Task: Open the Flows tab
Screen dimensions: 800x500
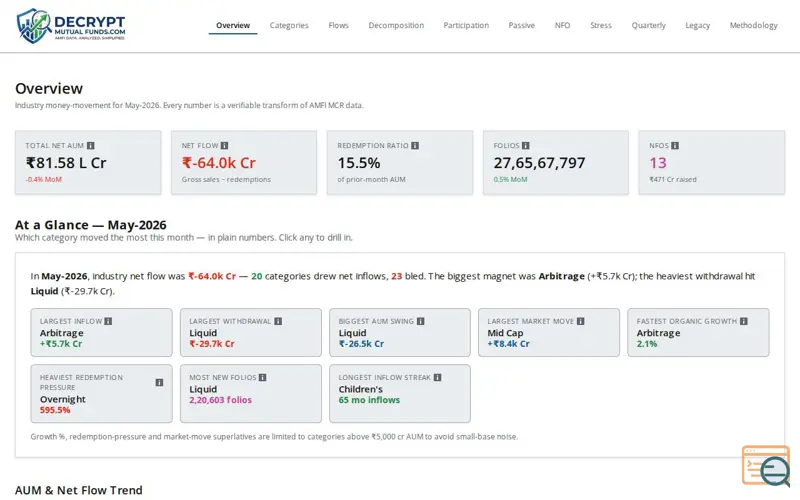Action: 338,26
